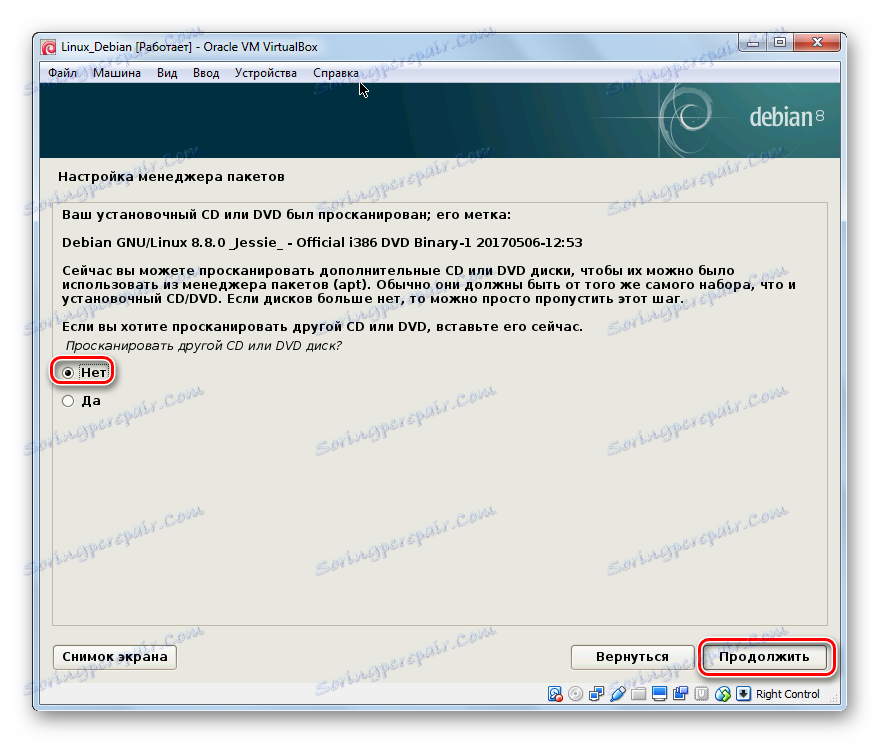The image size is (880, 744).
Task: Click the Right Control host key label
Action: coord(787,694)
